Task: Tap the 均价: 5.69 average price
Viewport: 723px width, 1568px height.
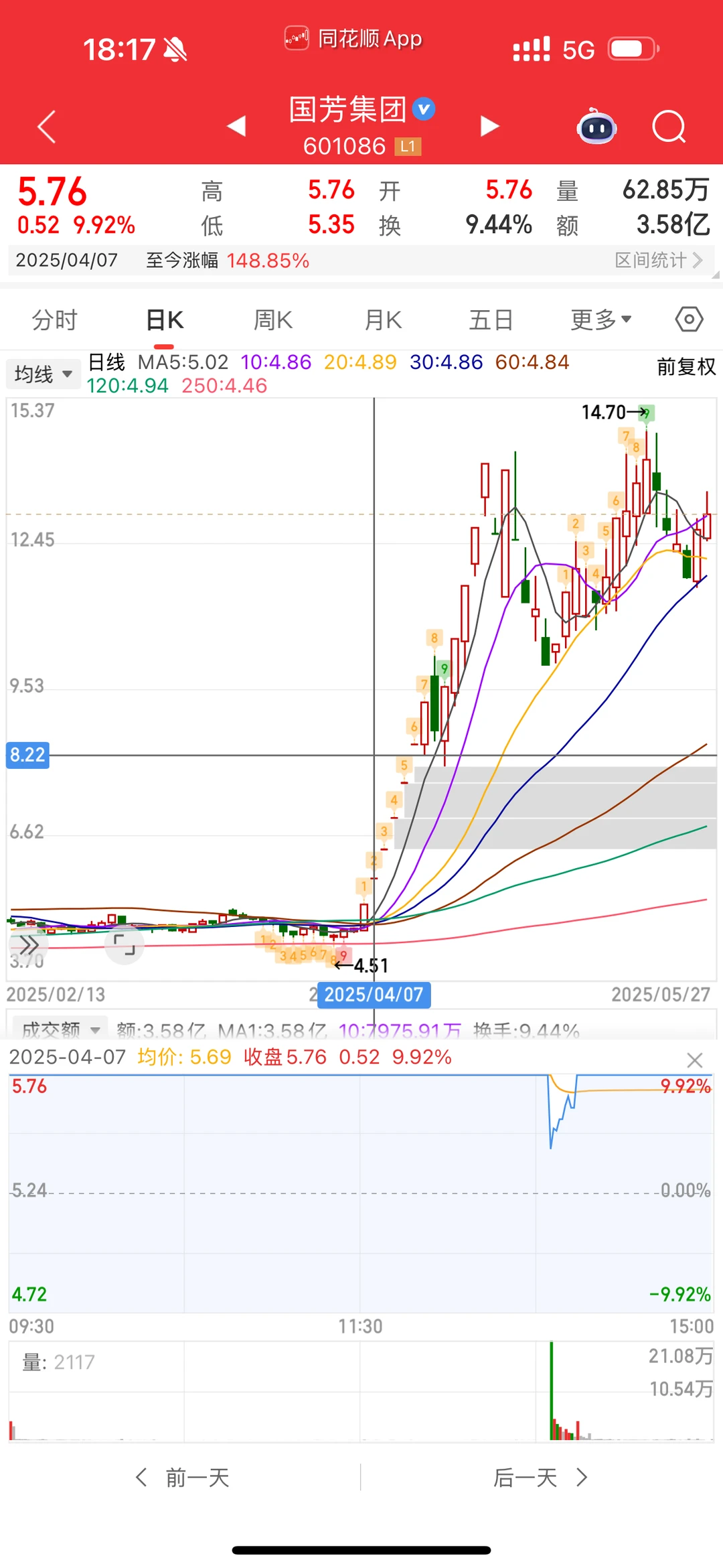Action: tap(184, 1057)
